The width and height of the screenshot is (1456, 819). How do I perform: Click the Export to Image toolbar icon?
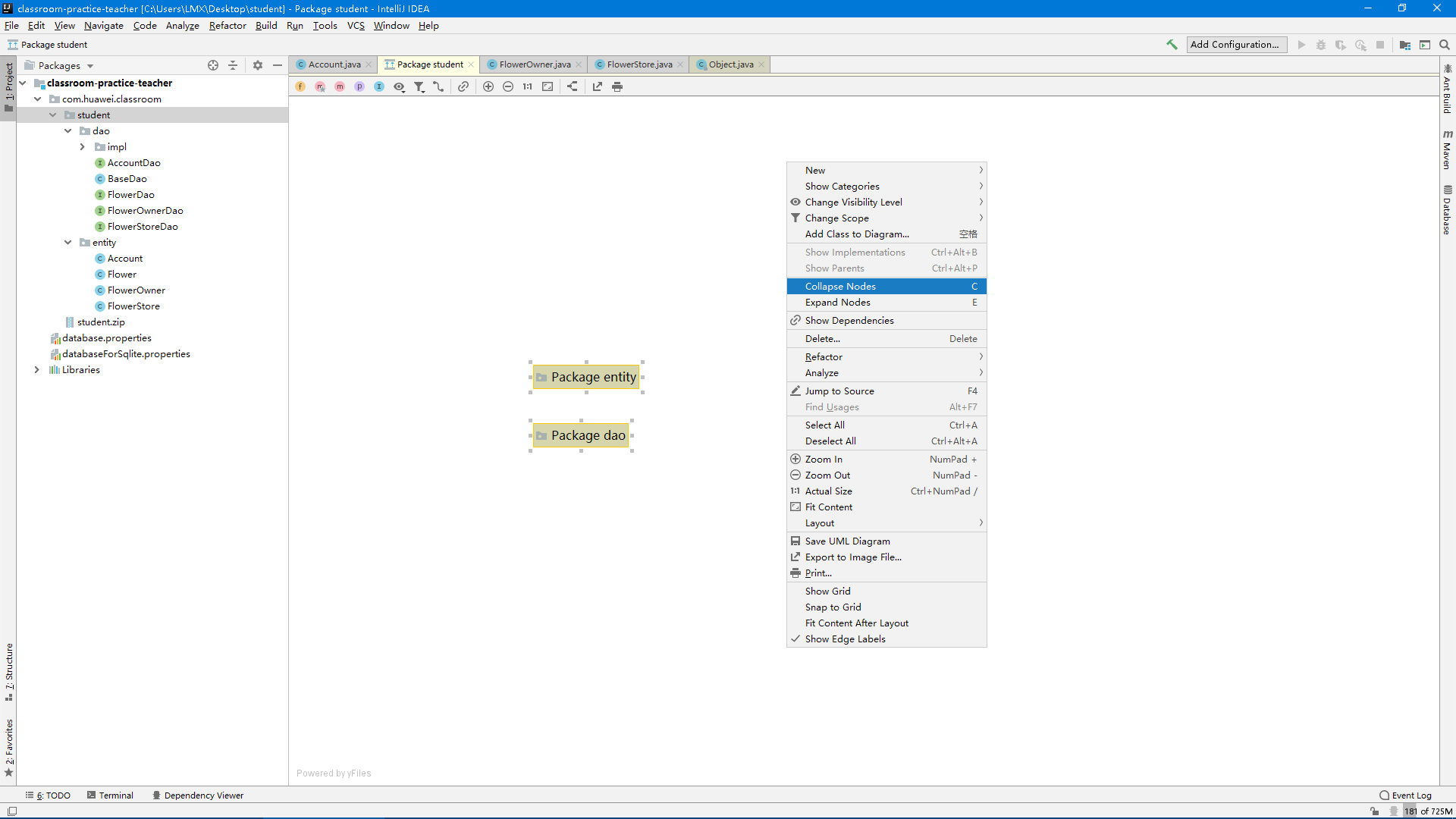pos(598,86)
